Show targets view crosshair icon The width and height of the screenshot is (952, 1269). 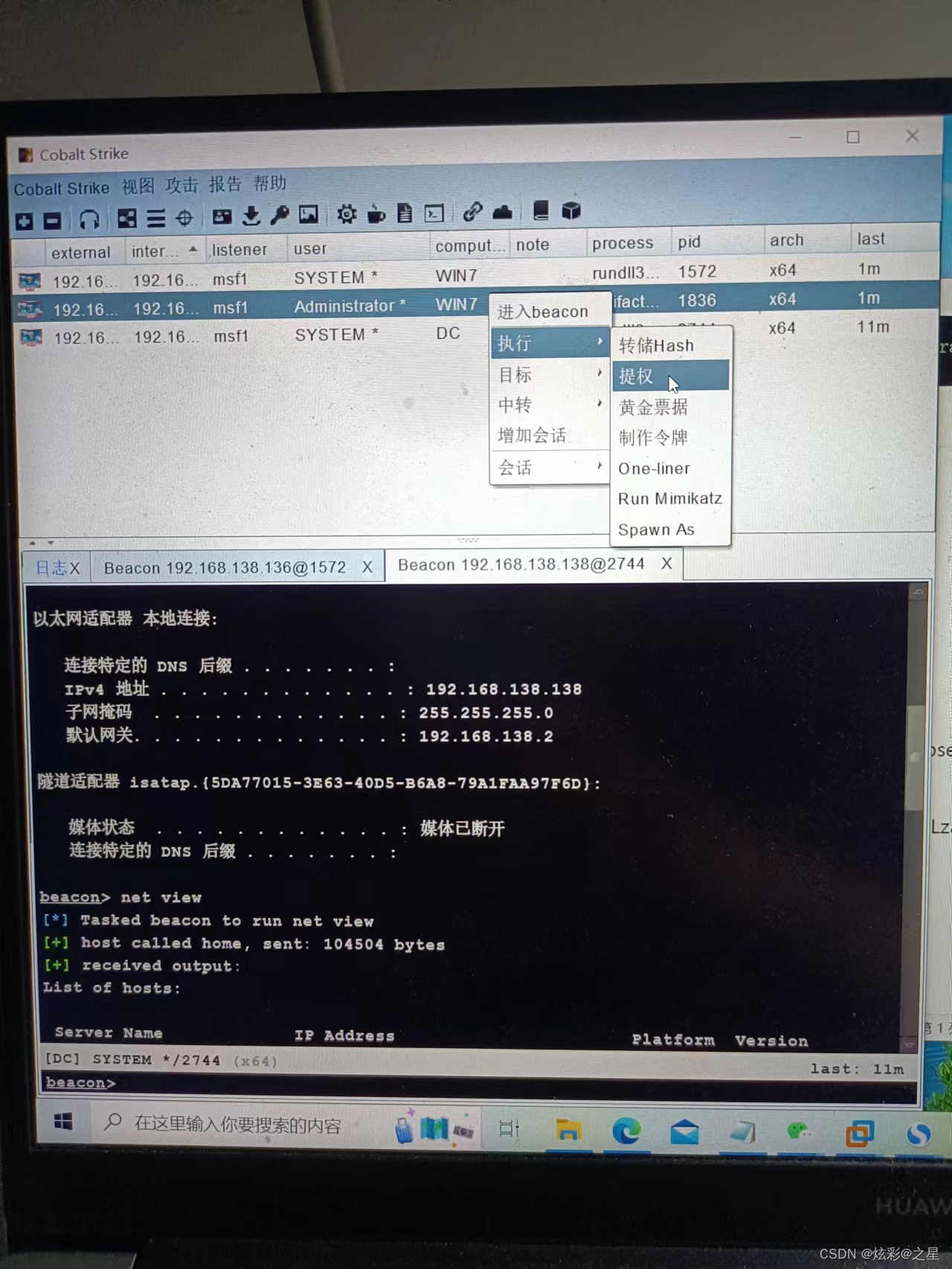184,218
